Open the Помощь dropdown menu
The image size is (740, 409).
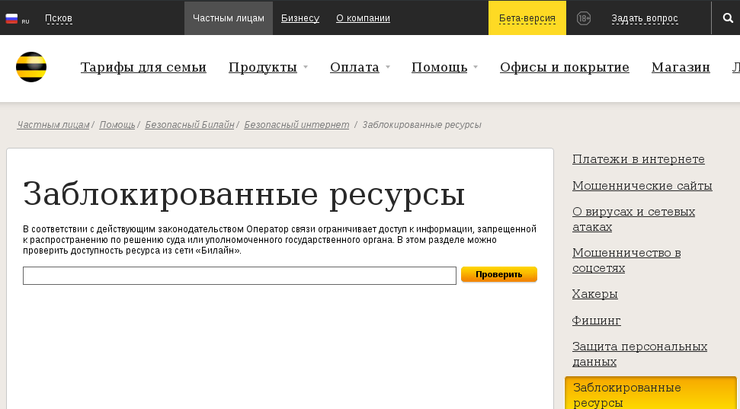[x=444, y=67]
